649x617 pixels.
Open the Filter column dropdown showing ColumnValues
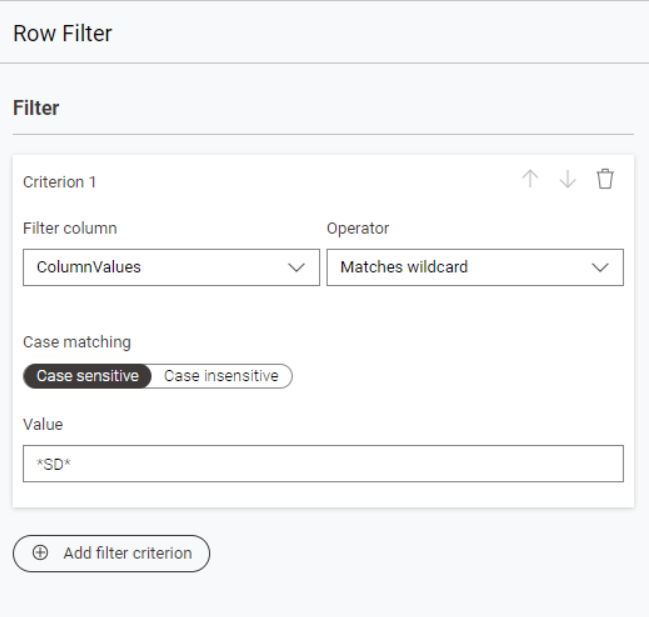[171, 267]
